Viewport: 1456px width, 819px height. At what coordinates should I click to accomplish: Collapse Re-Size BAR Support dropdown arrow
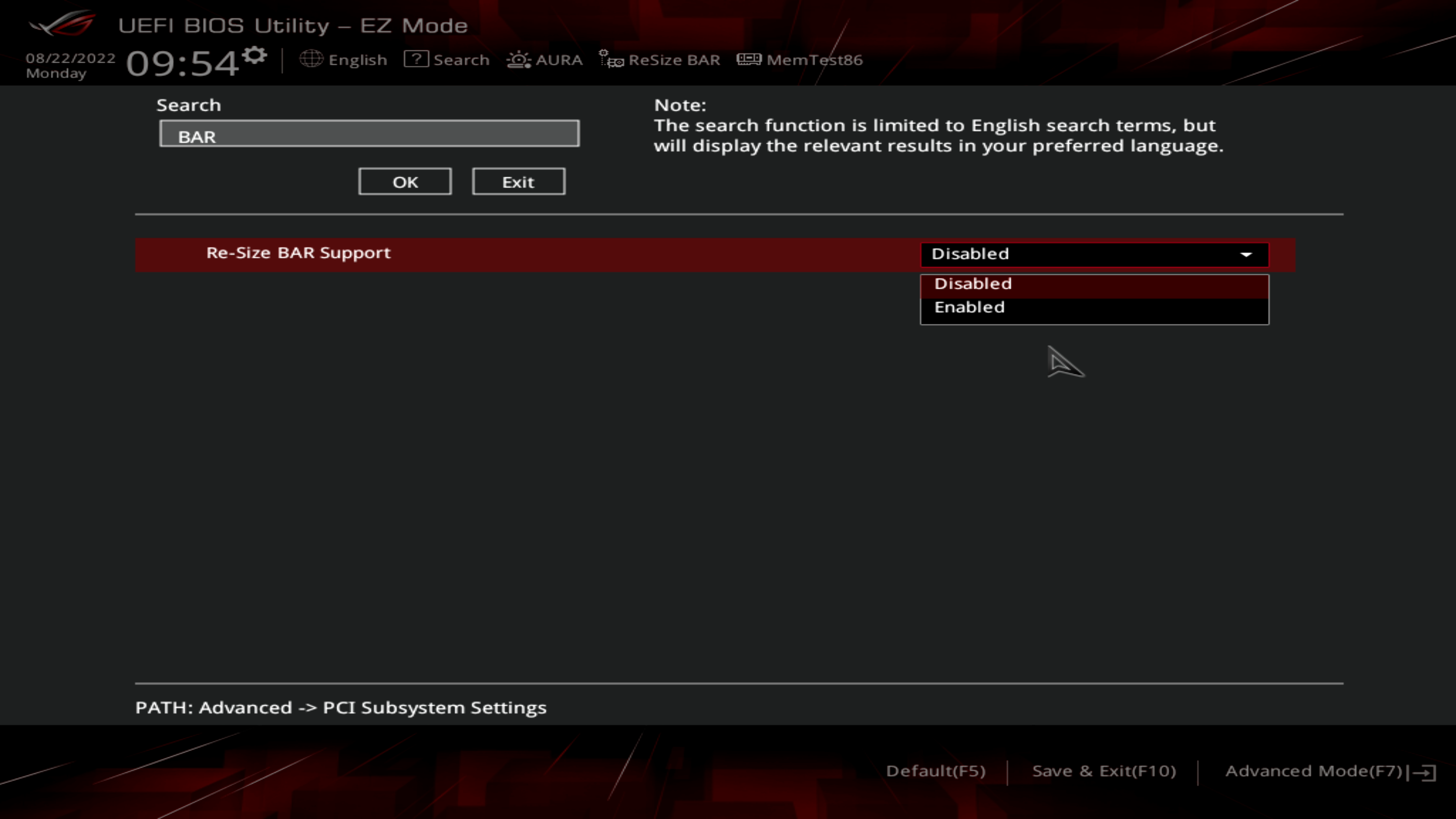pyautogui.click(x=1246, y=254)
